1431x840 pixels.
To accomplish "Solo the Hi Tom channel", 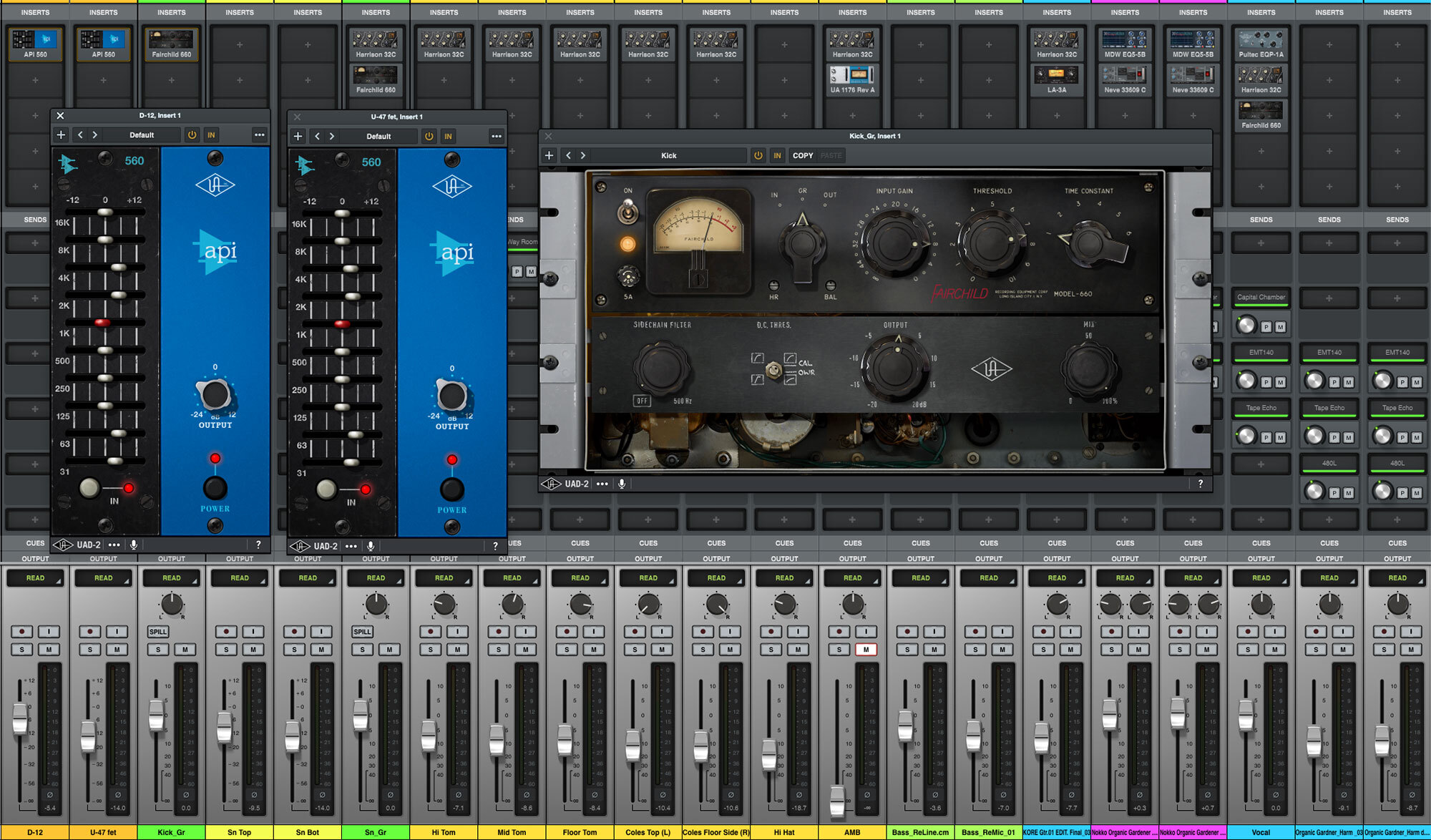I will [431, 650].
